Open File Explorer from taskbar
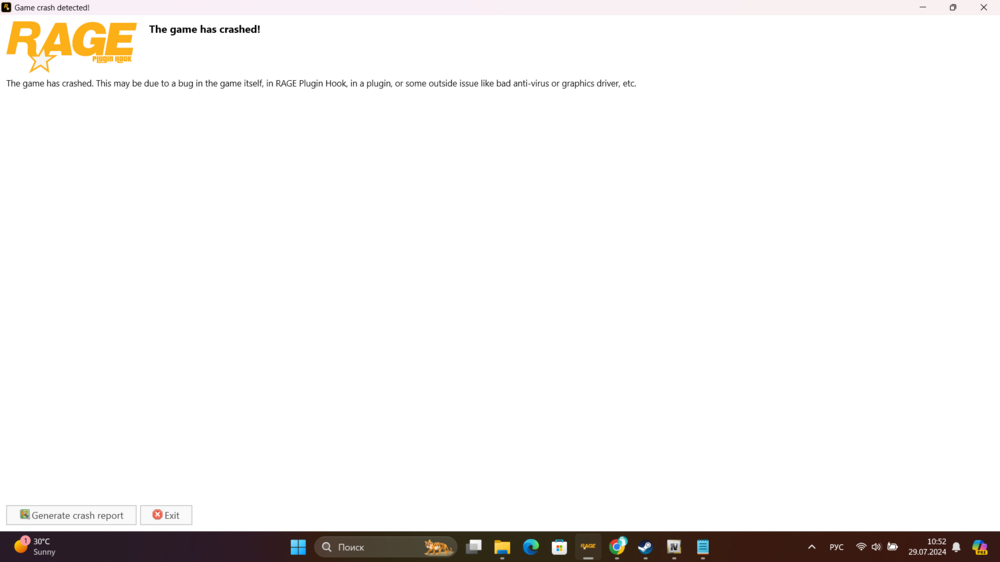 tap(502, 547)
